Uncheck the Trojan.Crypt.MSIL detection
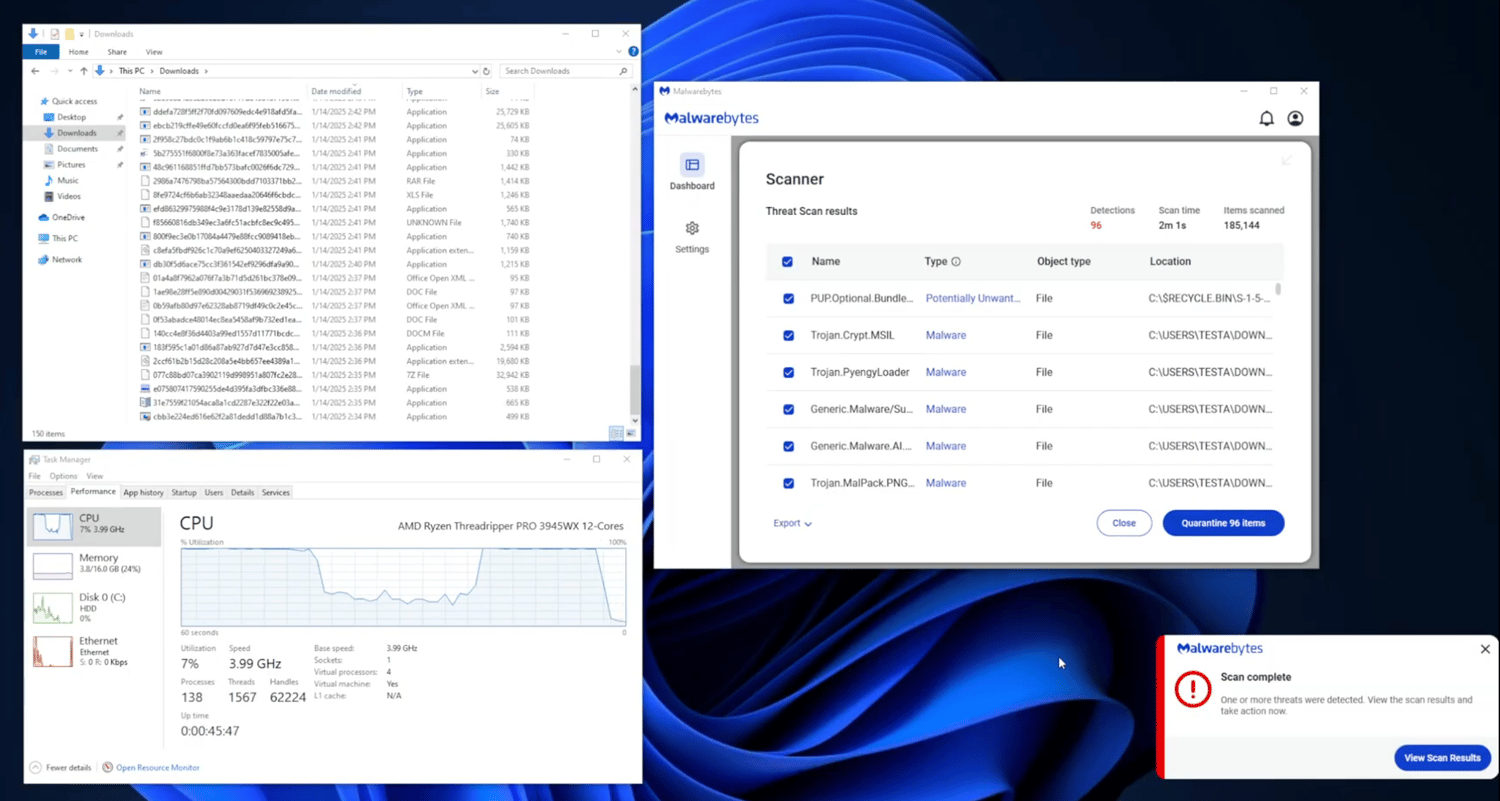Viewport: 1500px width, 801px height. (788, 336)
